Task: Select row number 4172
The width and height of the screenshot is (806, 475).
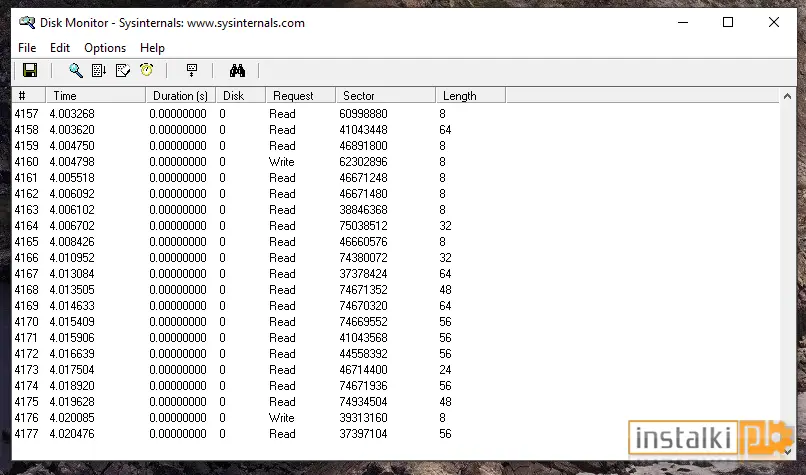Action: [x=26, y=354]
